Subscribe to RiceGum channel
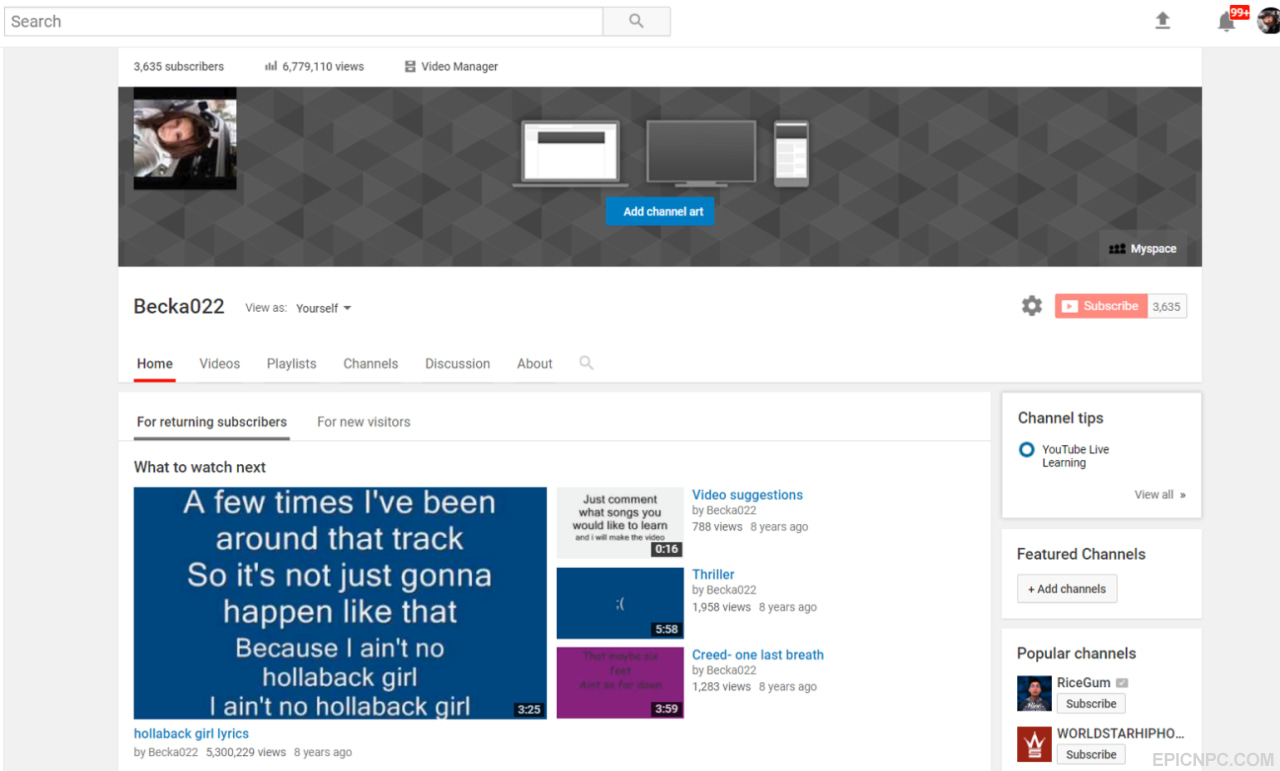The width and height of the screenshot is (1280, 771). (x=1091, y=704)
